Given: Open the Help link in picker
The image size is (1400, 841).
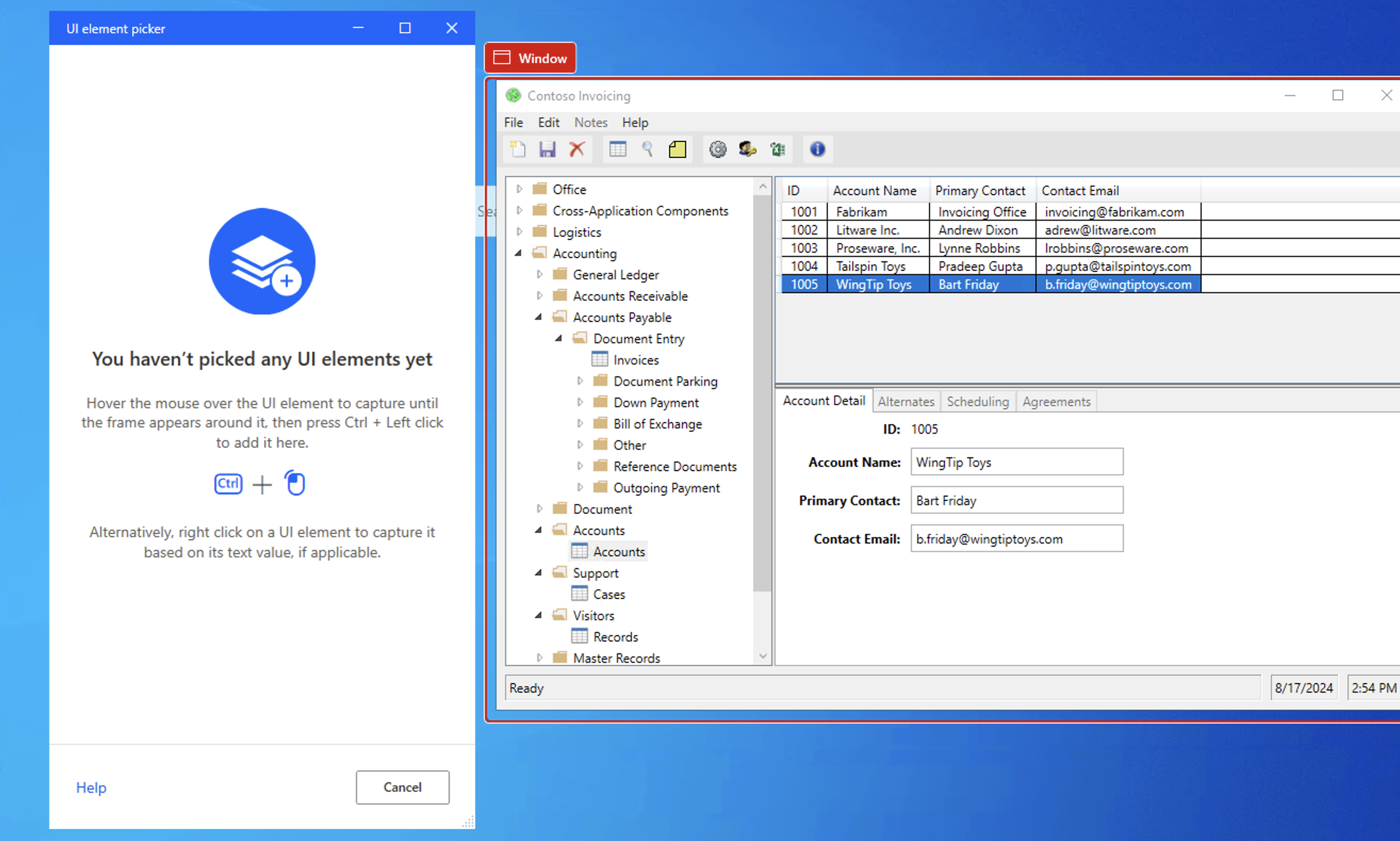Looking at the screenshot, I should click(x=91, y=787).
